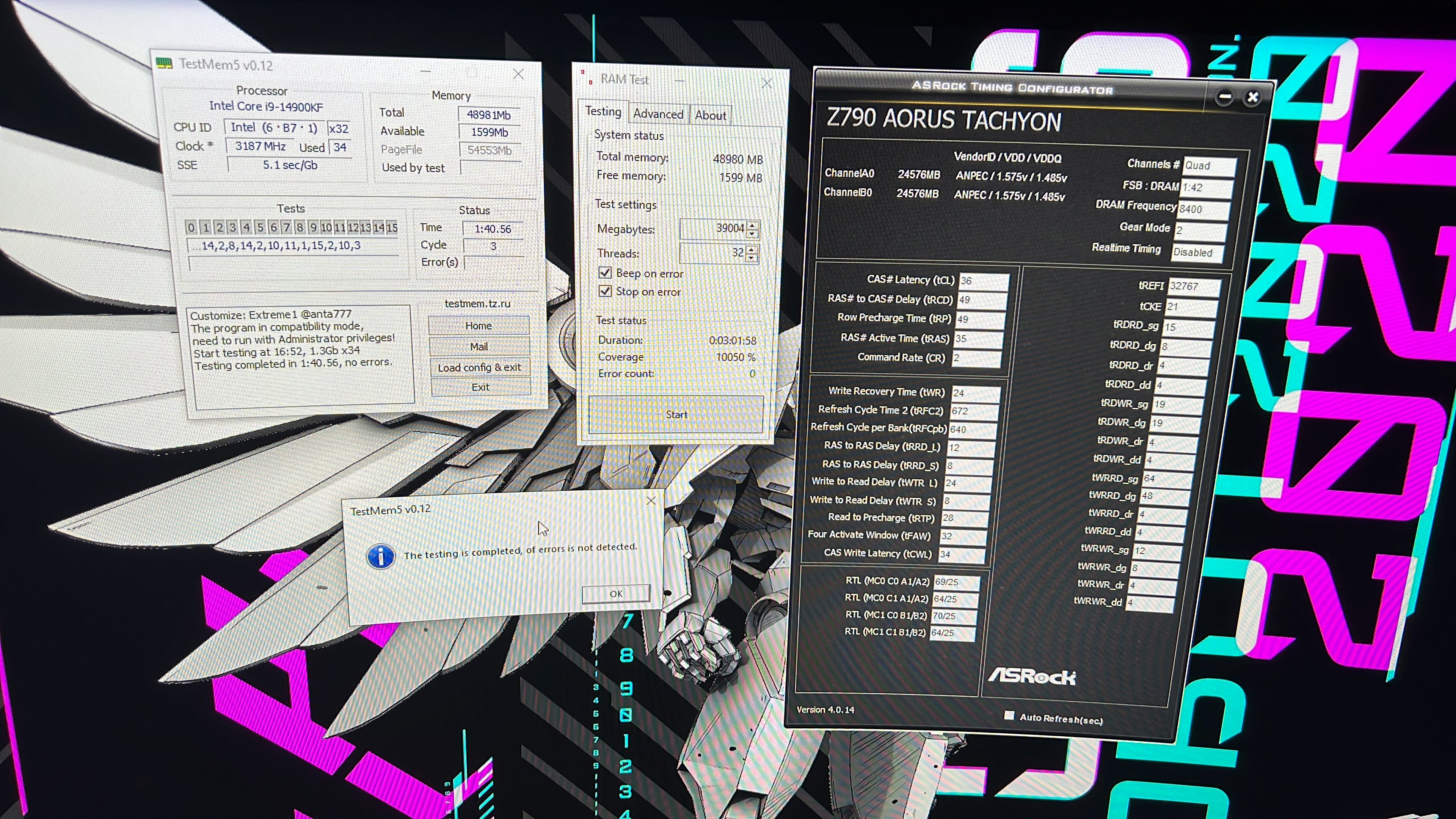Open the About tab in RAM Test

pyautogui.click(x=711, y=115)
